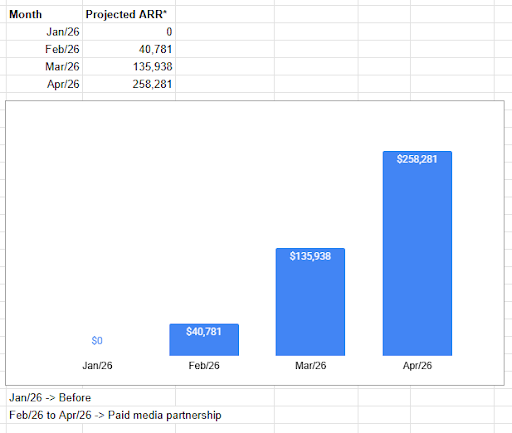The width and height of the screenshot is (512, 433).
Task: Click the Jan/26 month cell
Action: pyautogui.click(x=44, y=32)
